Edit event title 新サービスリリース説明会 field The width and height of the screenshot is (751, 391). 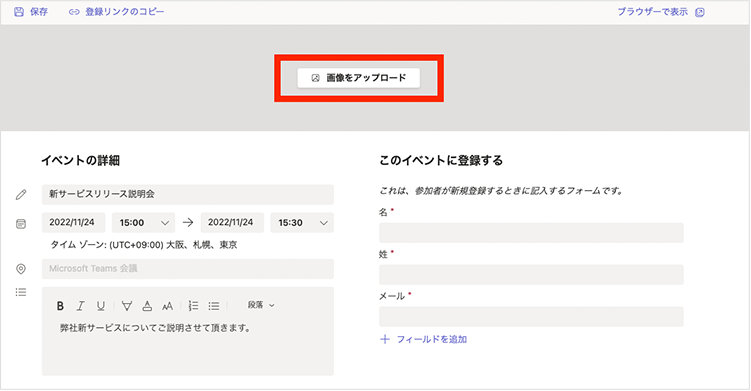click(x=188, y=194)
